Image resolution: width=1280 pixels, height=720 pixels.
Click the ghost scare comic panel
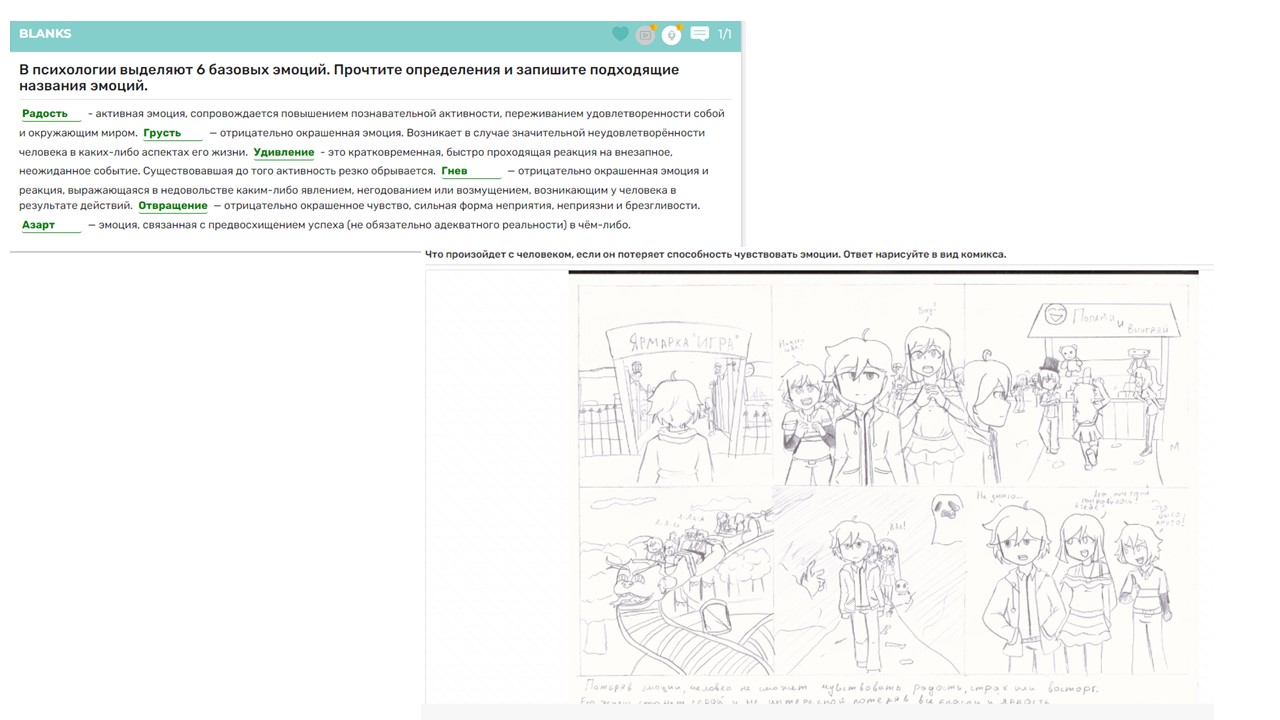coord(868,582)
